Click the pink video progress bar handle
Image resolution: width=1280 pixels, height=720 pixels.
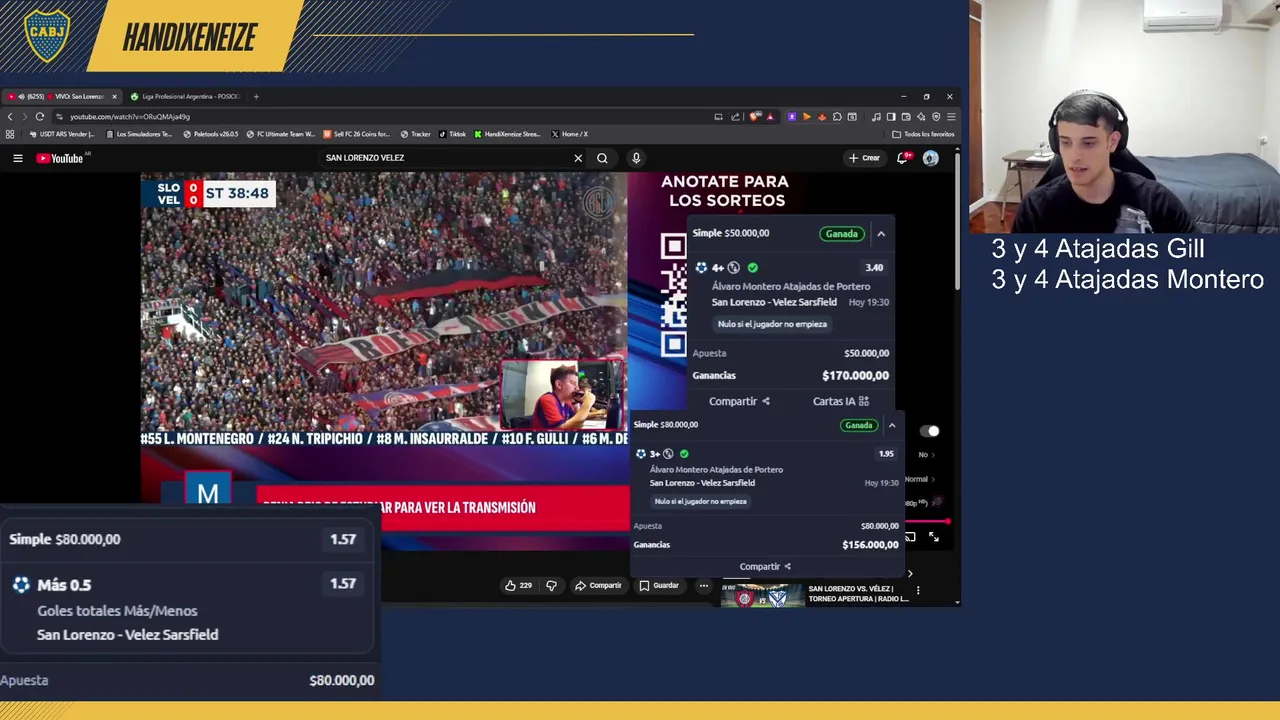click(946, 521)
